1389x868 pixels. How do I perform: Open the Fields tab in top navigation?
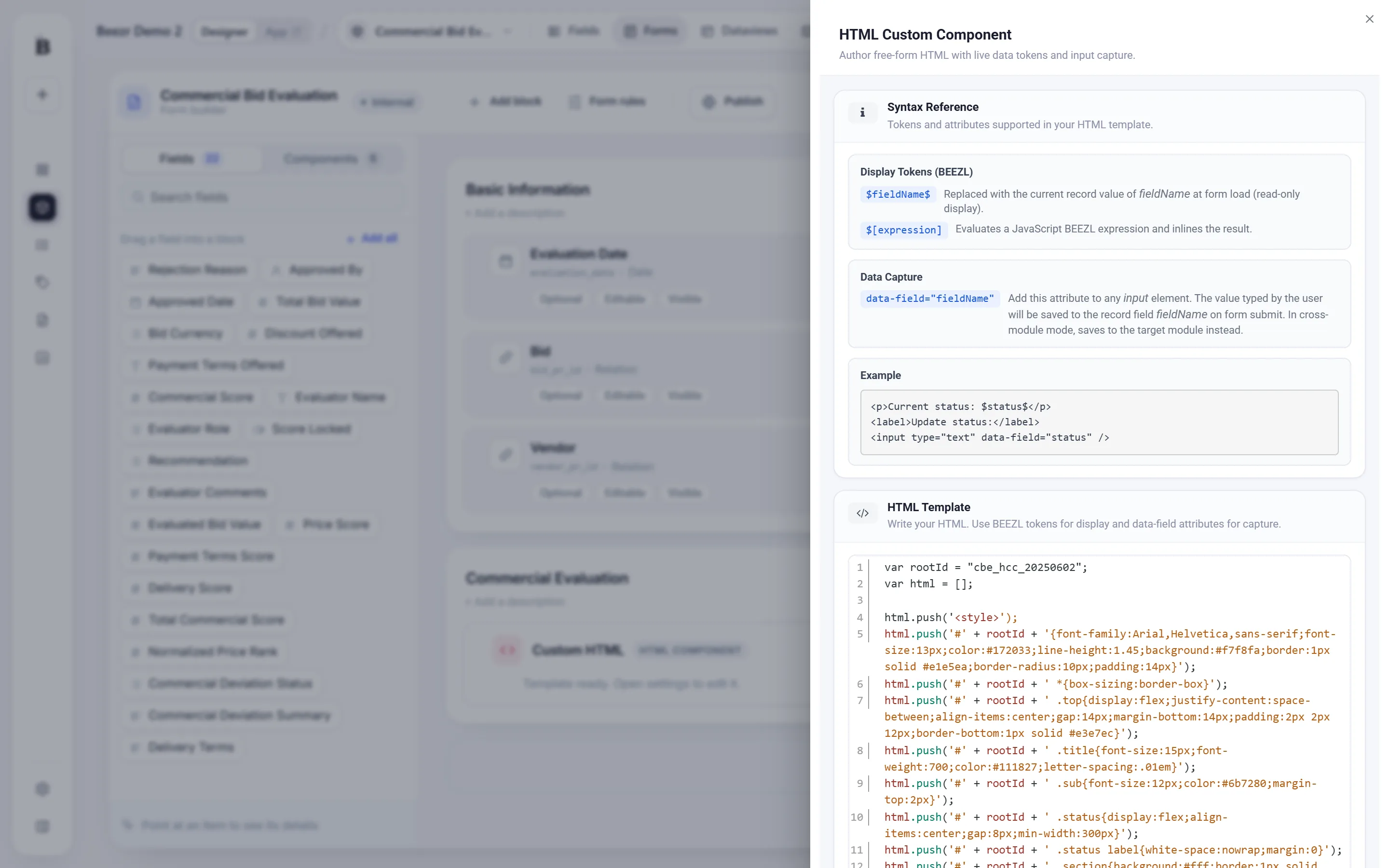click(573, 30)
